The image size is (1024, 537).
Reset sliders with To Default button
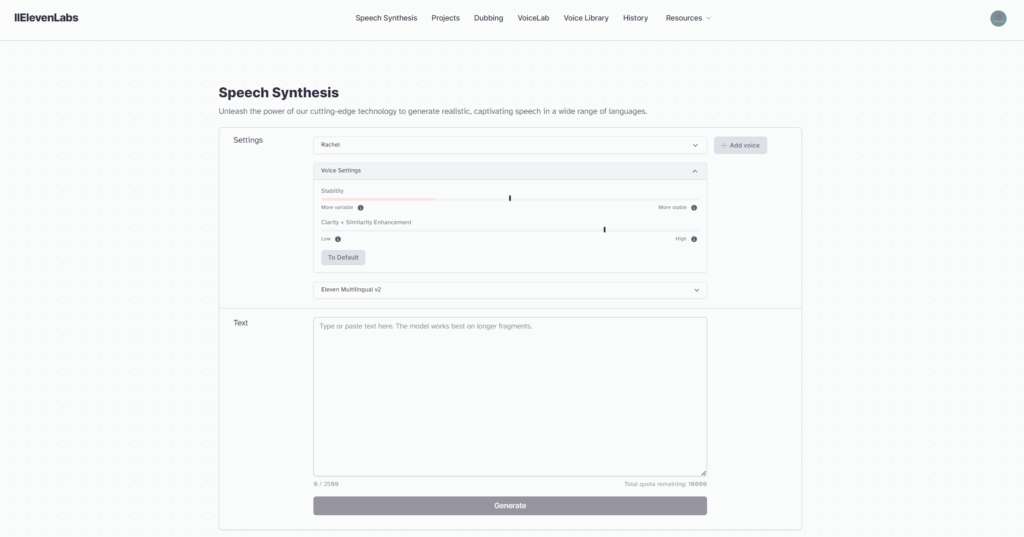coord(343,257)
